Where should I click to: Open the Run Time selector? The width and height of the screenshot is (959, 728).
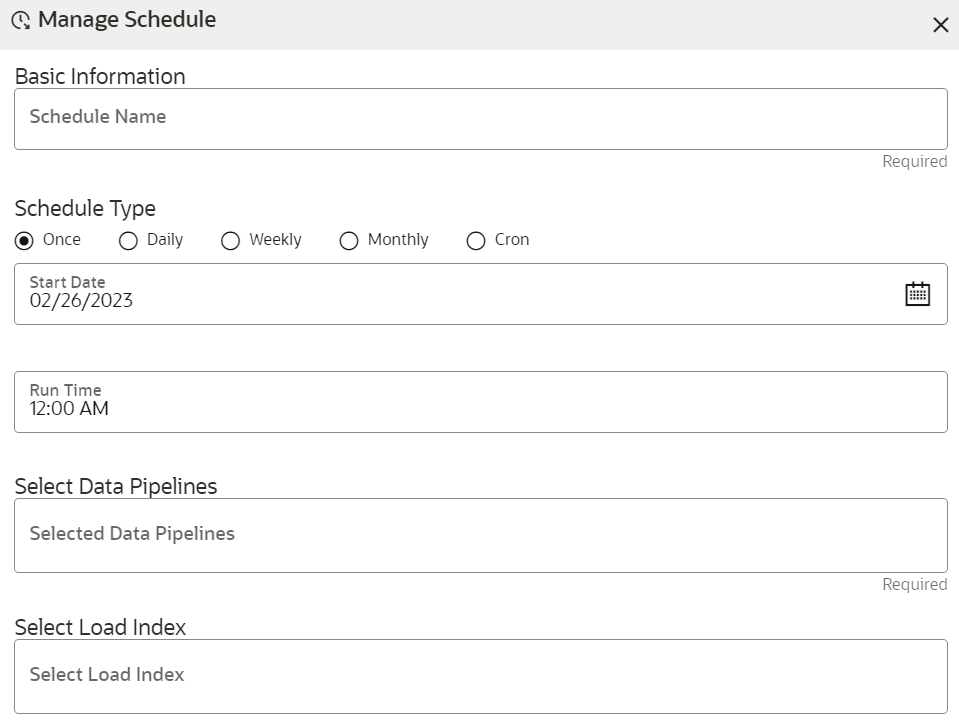pyautogui.click(x=480, y=401)
